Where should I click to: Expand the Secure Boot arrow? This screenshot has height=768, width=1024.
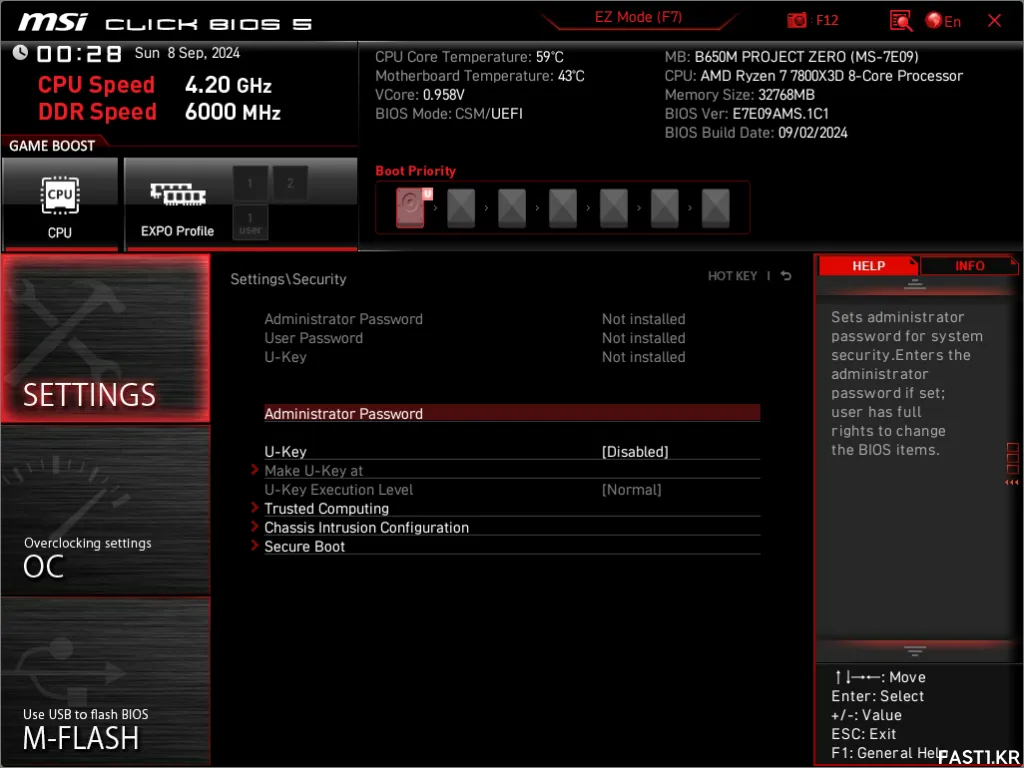[x=255, y=546]
